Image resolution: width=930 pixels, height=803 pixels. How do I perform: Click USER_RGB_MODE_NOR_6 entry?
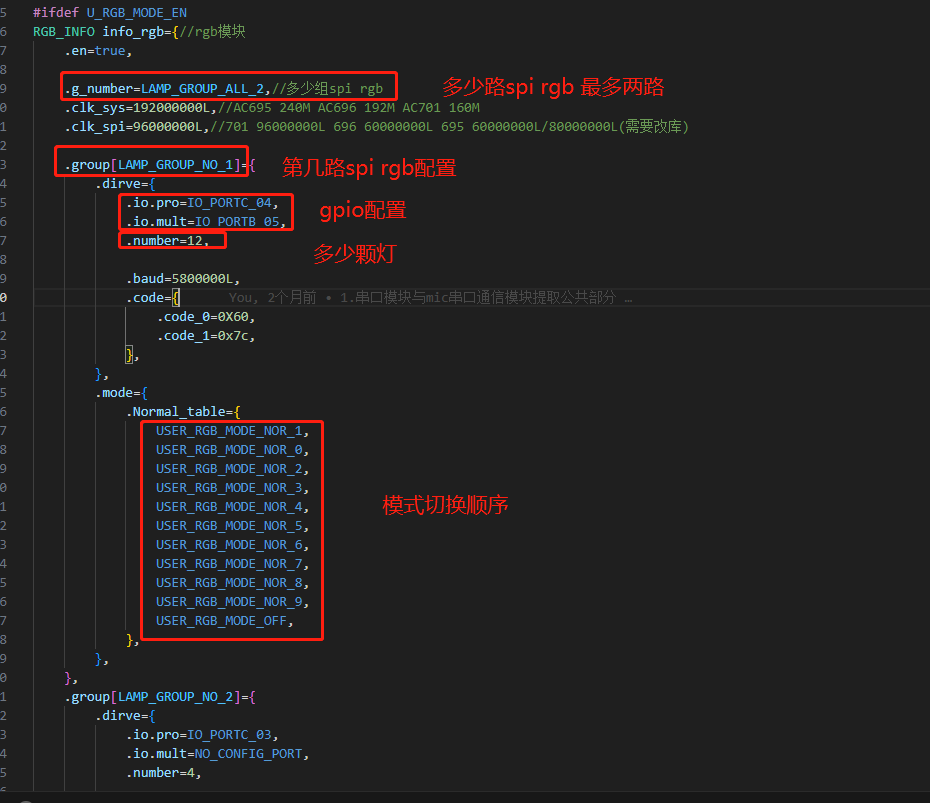232,545
